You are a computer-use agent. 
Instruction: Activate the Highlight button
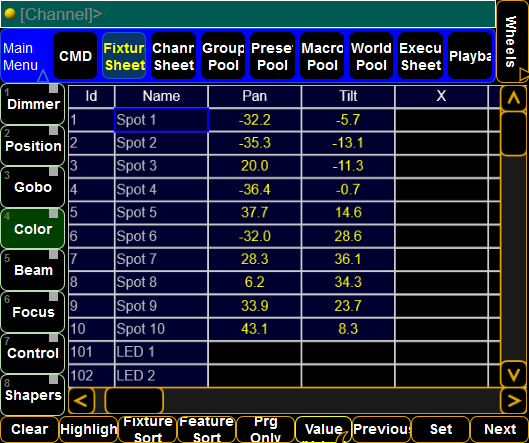click(x=89, y=430)
